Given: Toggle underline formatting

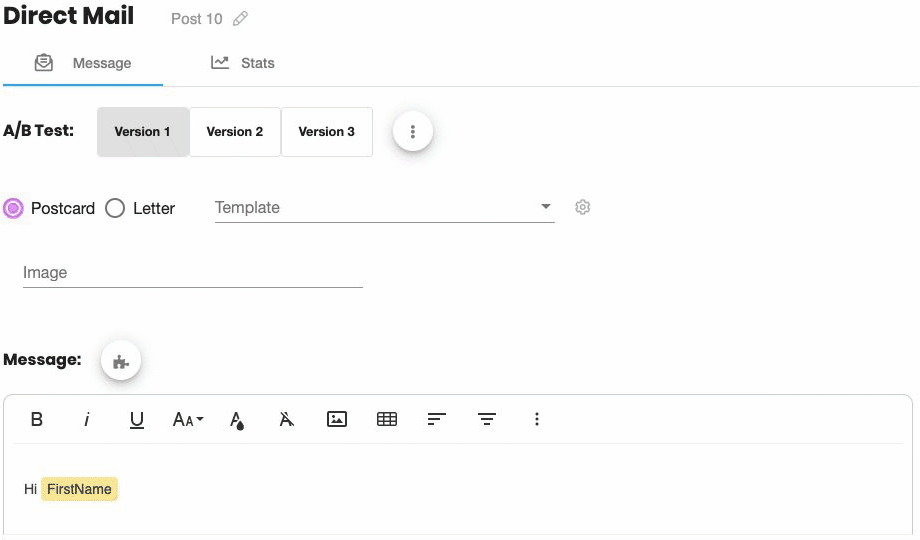Looking at the screenshot, I should click(x=137, y=420).
